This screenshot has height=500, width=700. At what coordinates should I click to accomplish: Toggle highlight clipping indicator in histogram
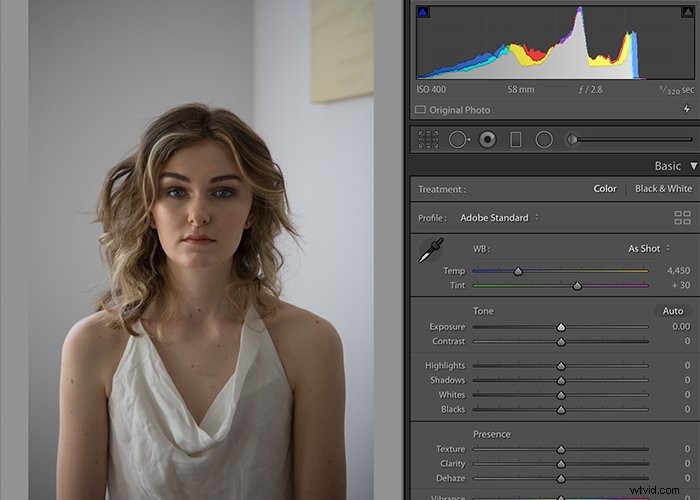pos(688,12)
